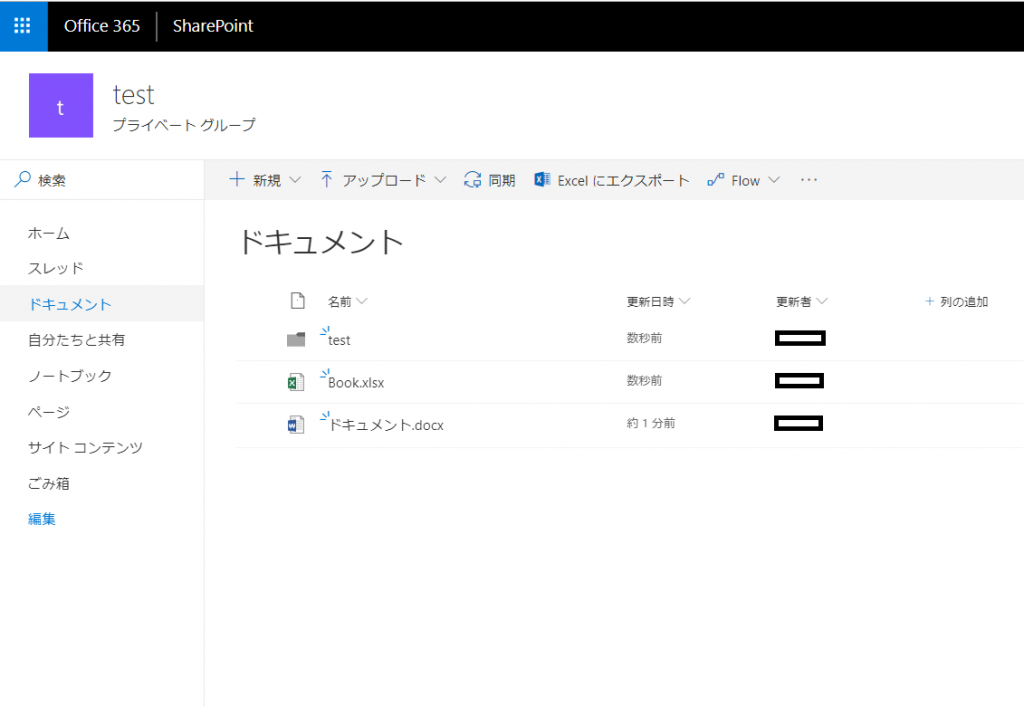Click 列の追加 to add a column
1024x707 pixels.
(957, 302)
